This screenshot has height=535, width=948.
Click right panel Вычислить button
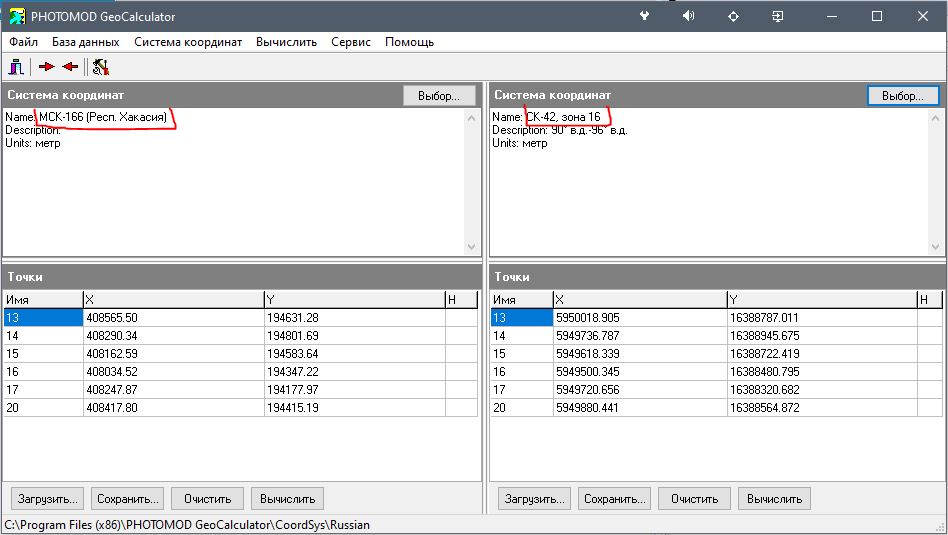(774, 499)
